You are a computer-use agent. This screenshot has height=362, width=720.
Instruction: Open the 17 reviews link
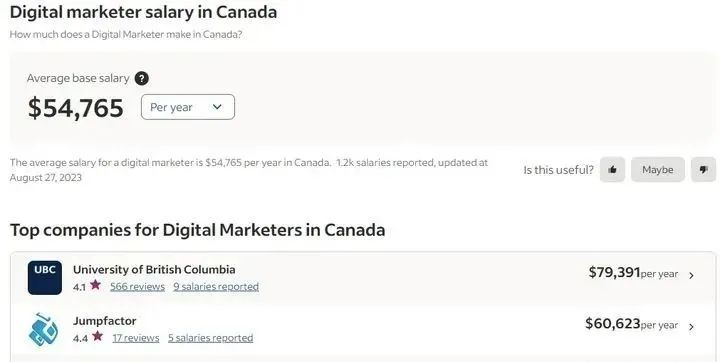point(136,338)
